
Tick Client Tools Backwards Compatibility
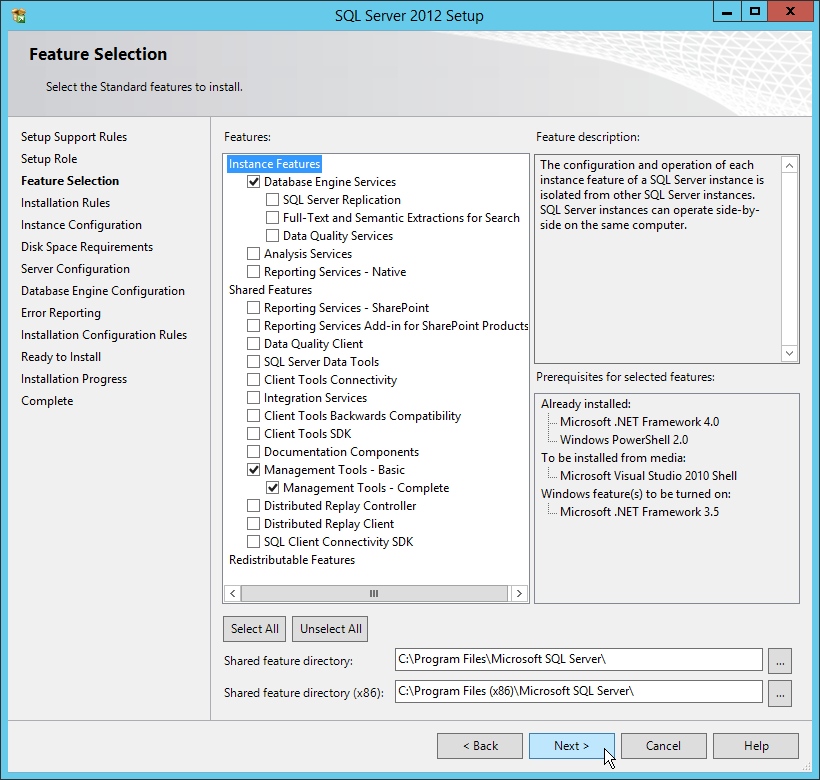(x=253, y=416)
